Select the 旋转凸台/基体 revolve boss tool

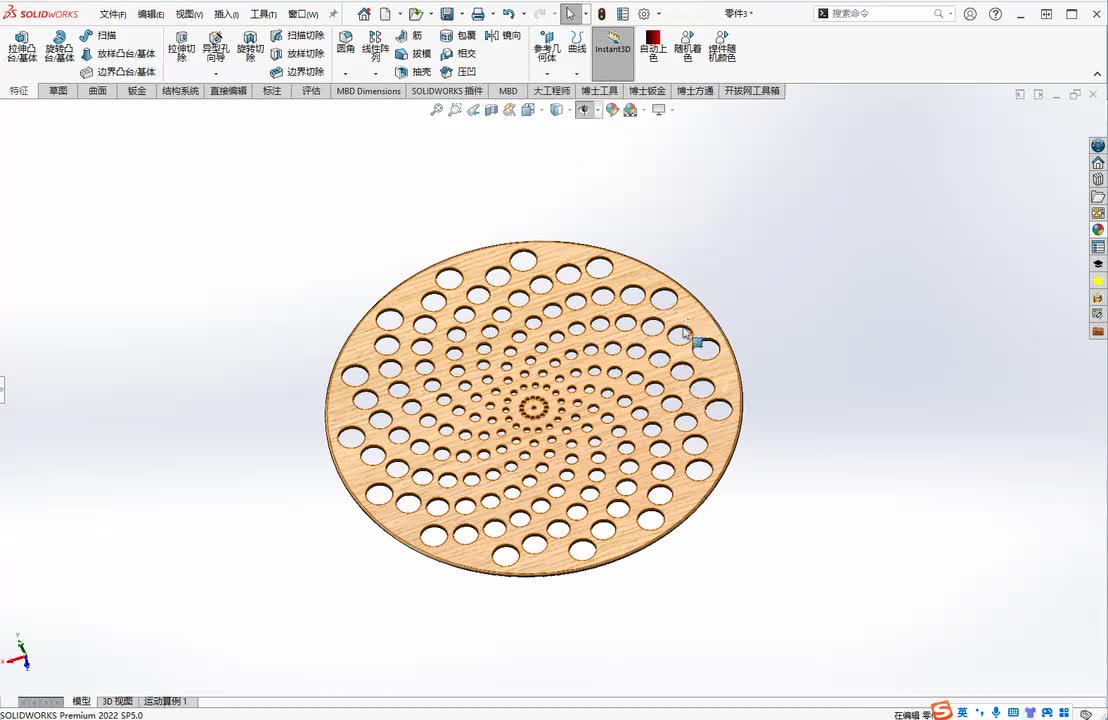click(59, 47)
